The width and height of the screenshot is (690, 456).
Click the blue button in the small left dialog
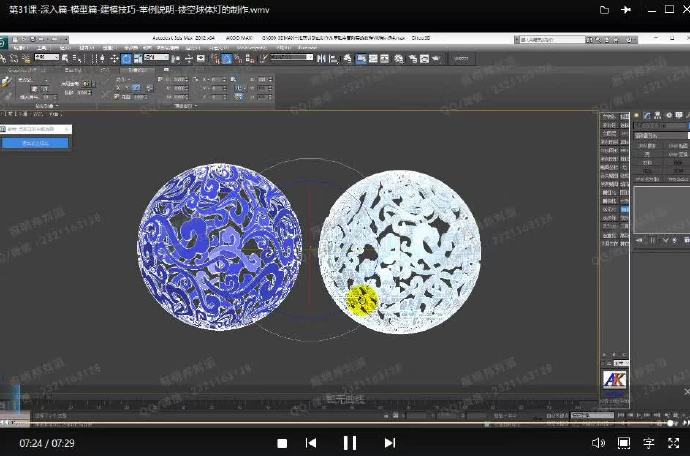point(35,143)
